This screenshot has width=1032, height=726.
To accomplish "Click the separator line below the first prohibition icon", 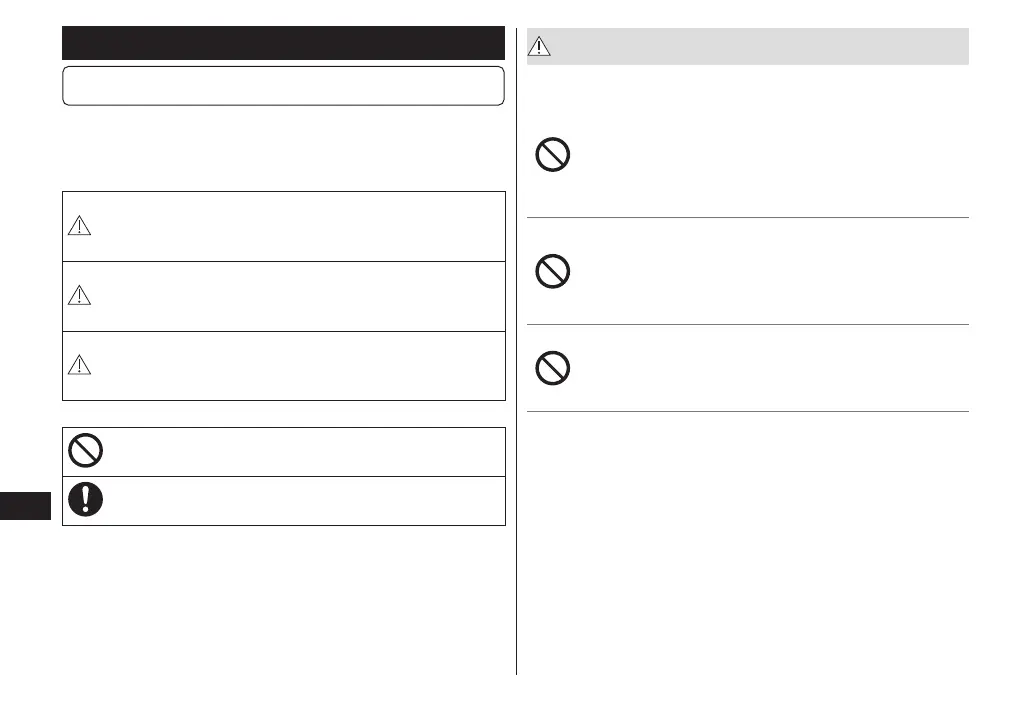I will tap(748, 217).
